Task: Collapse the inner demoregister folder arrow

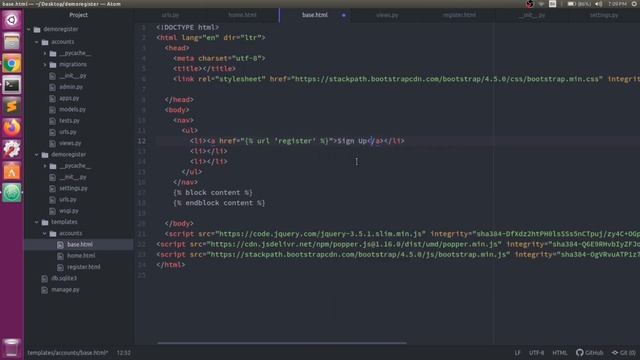Action: (x=37, y=155)
